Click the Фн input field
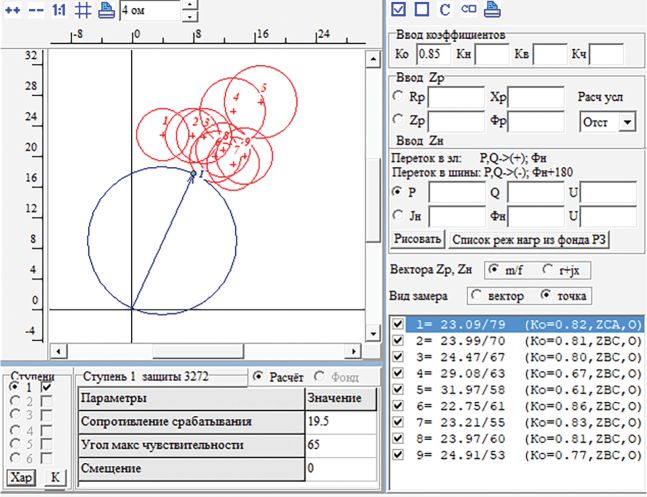This screenshot has height=497, width=647. [536, 216]
